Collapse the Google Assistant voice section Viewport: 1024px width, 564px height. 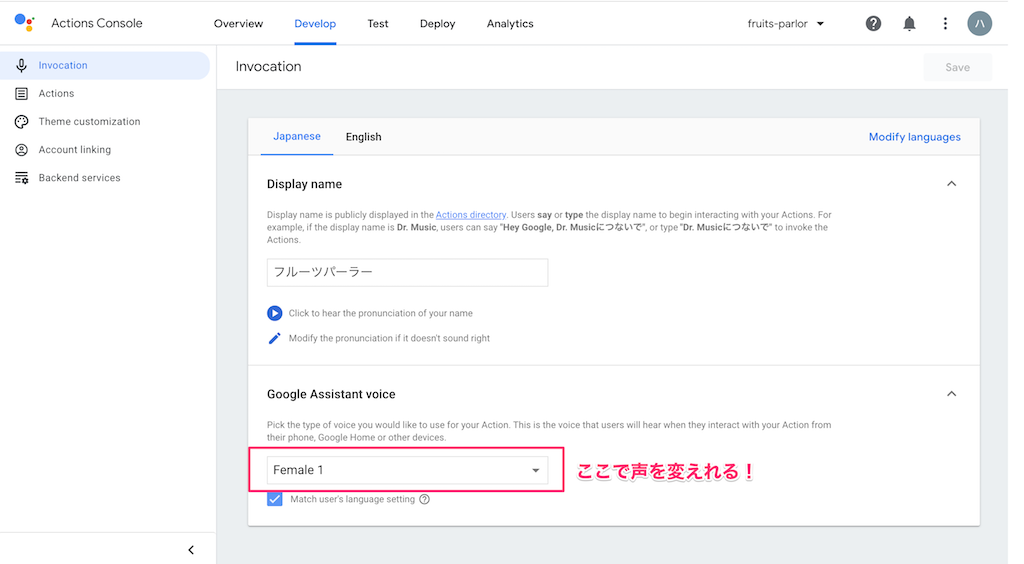pyautogui.click(x=952, y=394)
